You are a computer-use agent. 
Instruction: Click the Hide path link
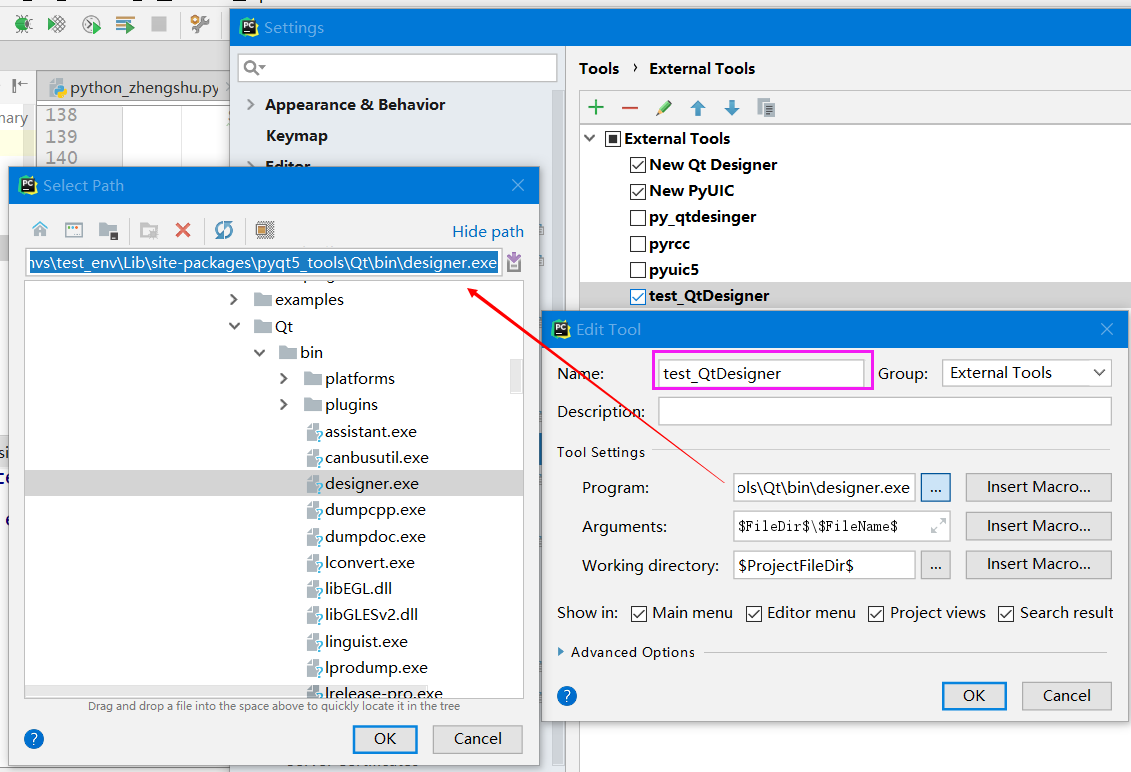(488, 232)
